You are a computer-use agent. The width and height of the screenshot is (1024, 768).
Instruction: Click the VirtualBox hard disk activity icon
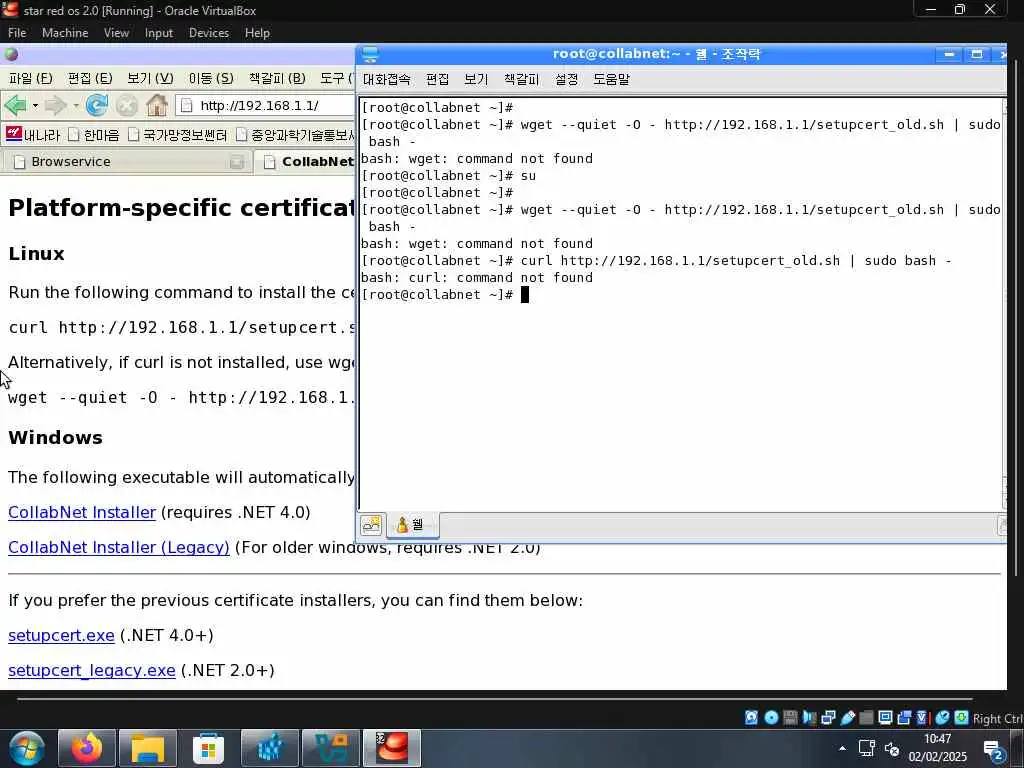(752, 718)
